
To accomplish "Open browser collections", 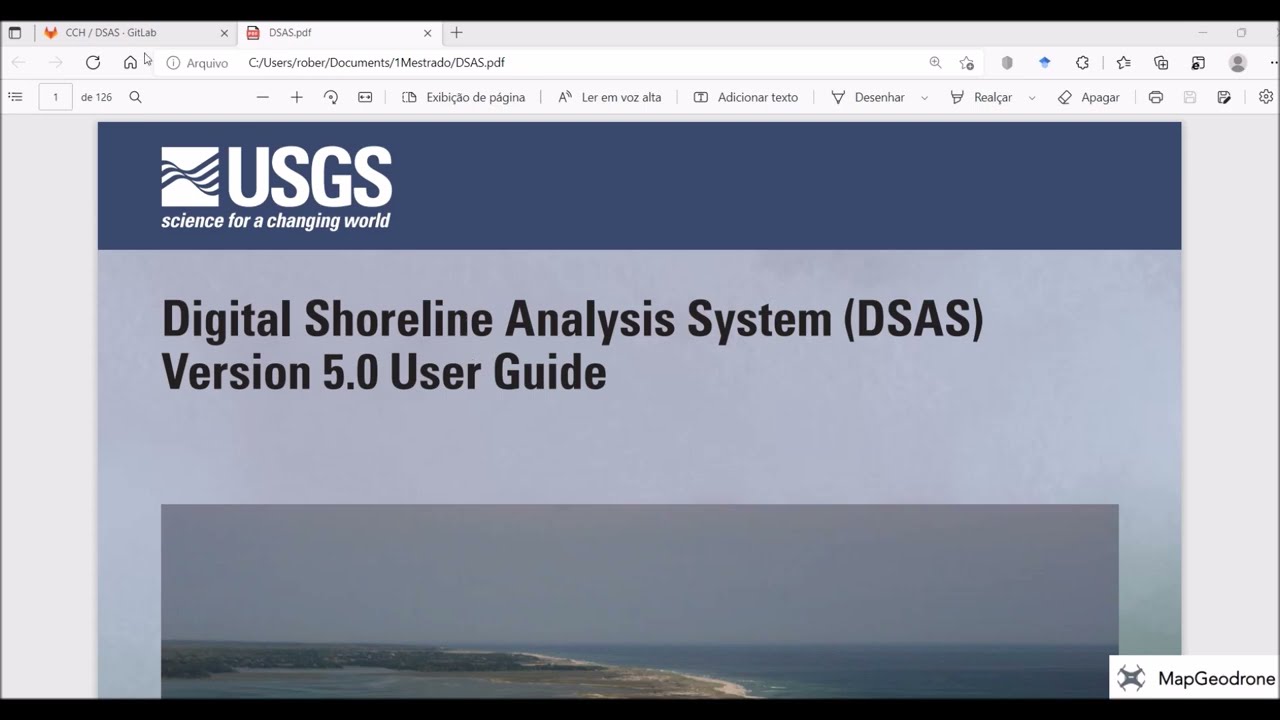I will coord(1161,62).
